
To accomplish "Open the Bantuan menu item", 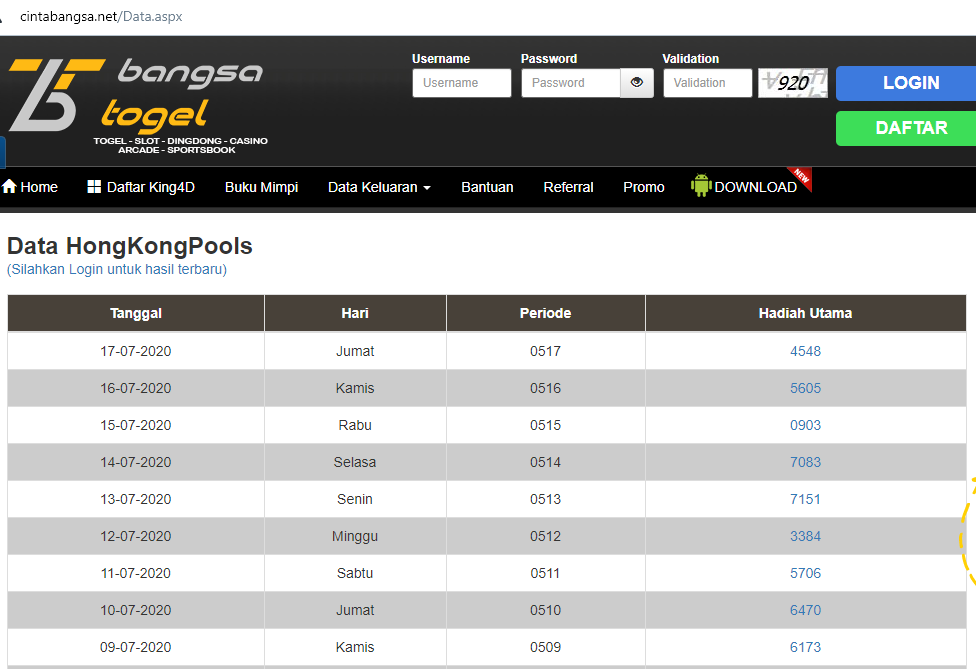I will (x=487, y=187).
